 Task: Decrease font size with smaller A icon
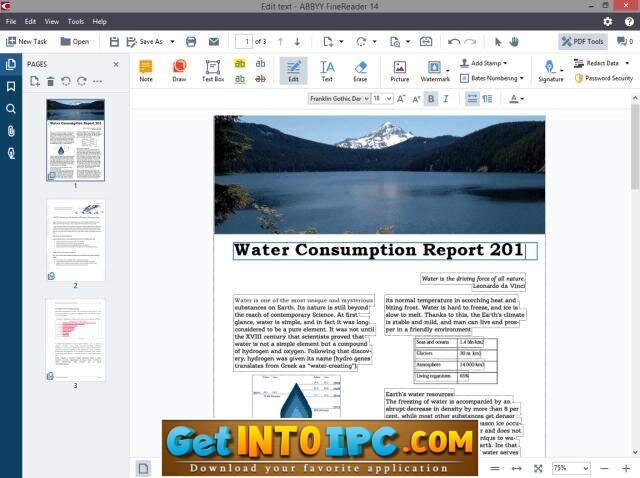(416, 99)
